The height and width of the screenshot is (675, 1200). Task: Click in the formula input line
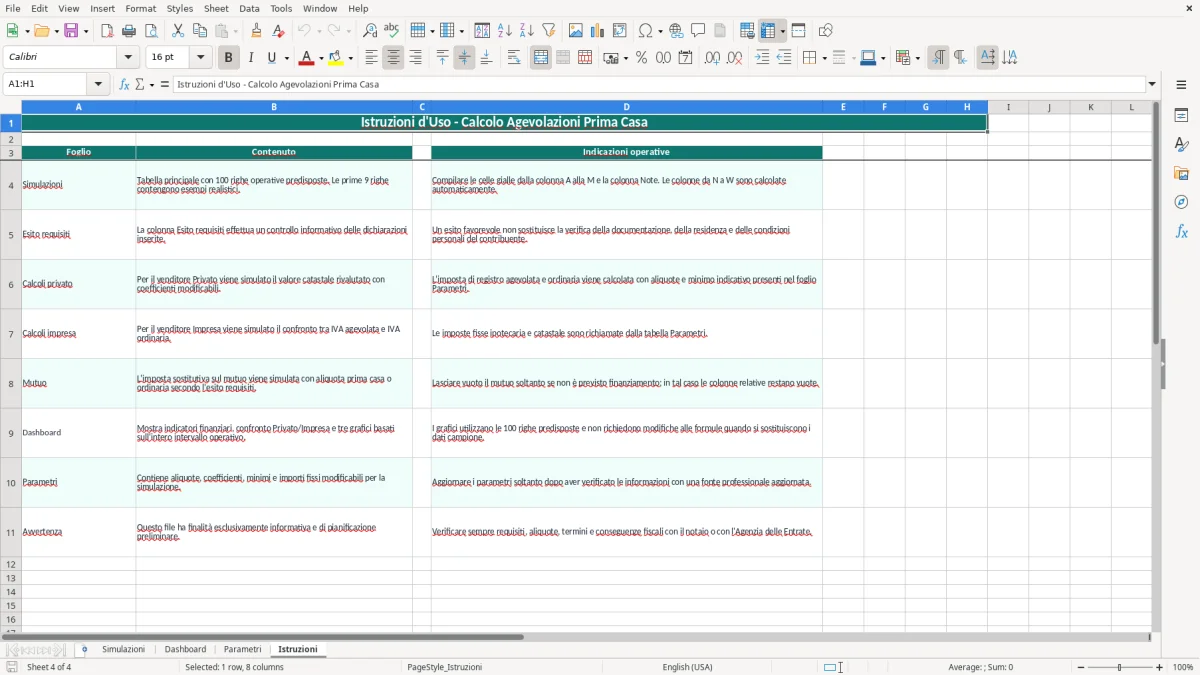pos(658,85)
